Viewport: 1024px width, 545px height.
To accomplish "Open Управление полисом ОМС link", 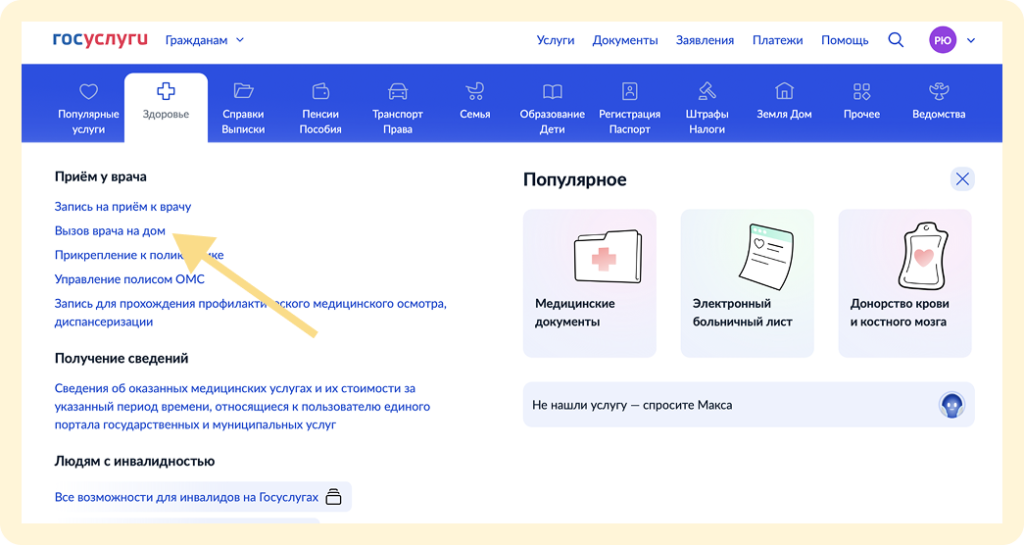I will 129,279.
